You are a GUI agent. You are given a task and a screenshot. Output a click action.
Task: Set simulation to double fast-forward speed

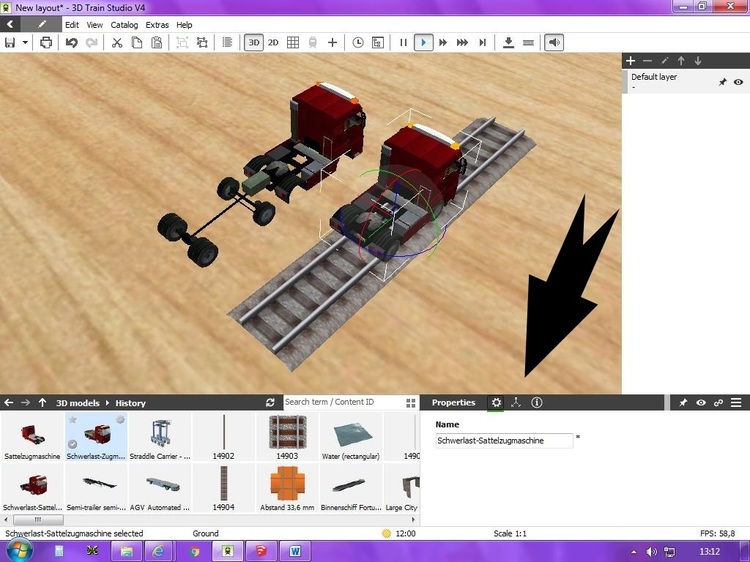443,43
